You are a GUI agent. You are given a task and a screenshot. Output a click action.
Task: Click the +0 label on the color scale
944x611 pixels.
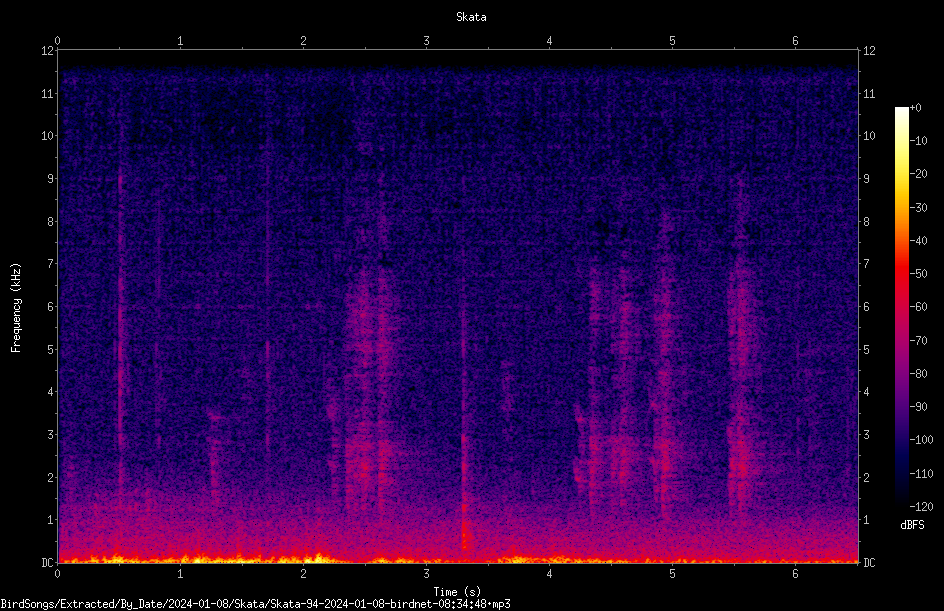915,108
